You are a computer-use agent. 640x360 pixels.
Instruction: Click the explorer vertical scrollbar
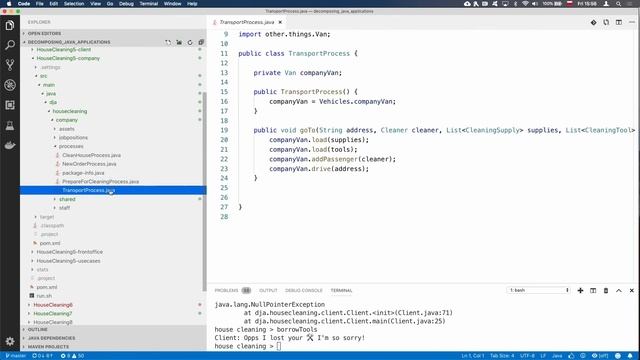(204, 191)
